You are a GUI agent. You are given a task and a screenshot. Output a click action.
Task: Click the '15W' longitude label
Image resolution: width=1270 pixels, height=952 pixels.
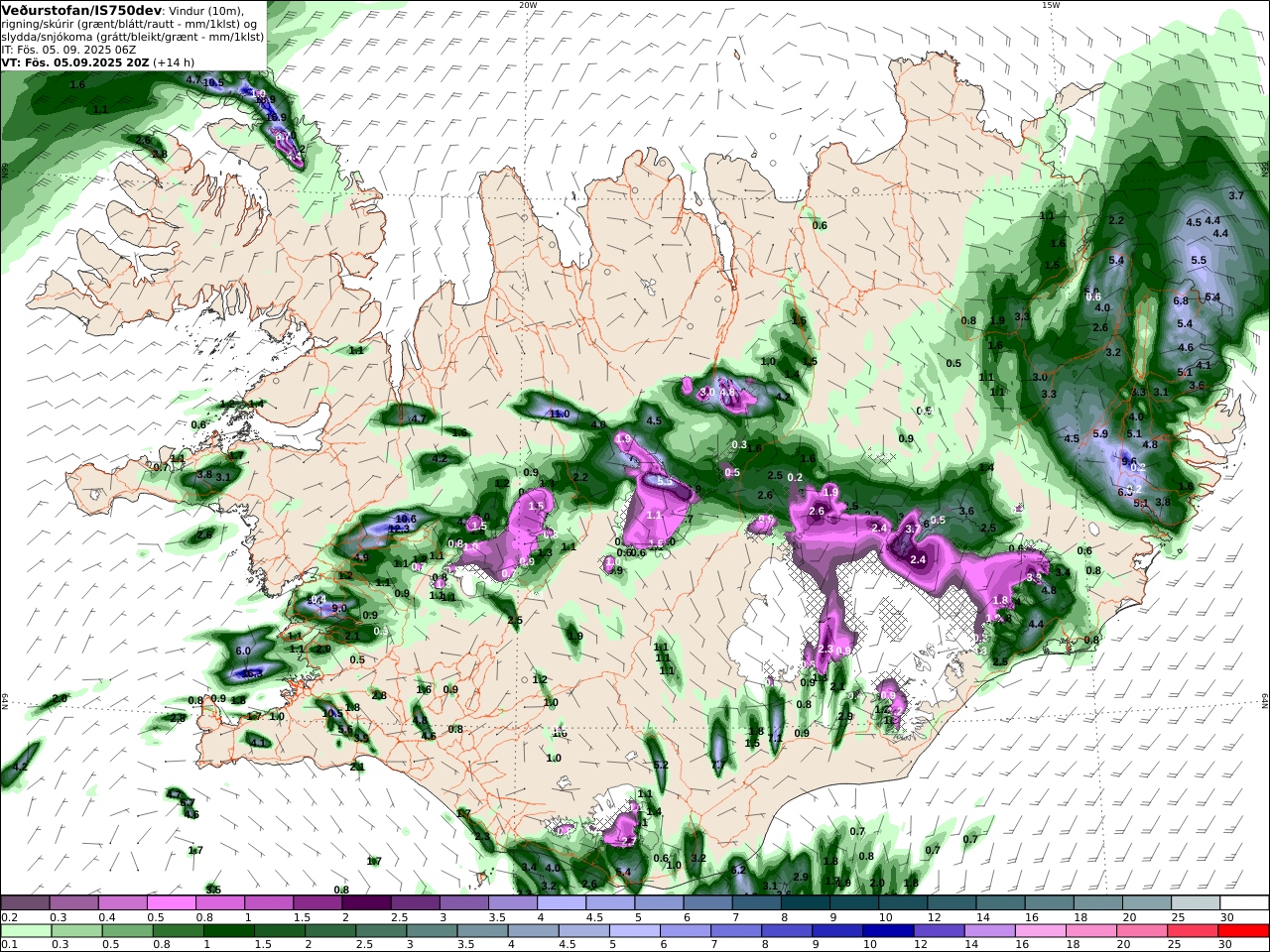tap(1051, 5)
